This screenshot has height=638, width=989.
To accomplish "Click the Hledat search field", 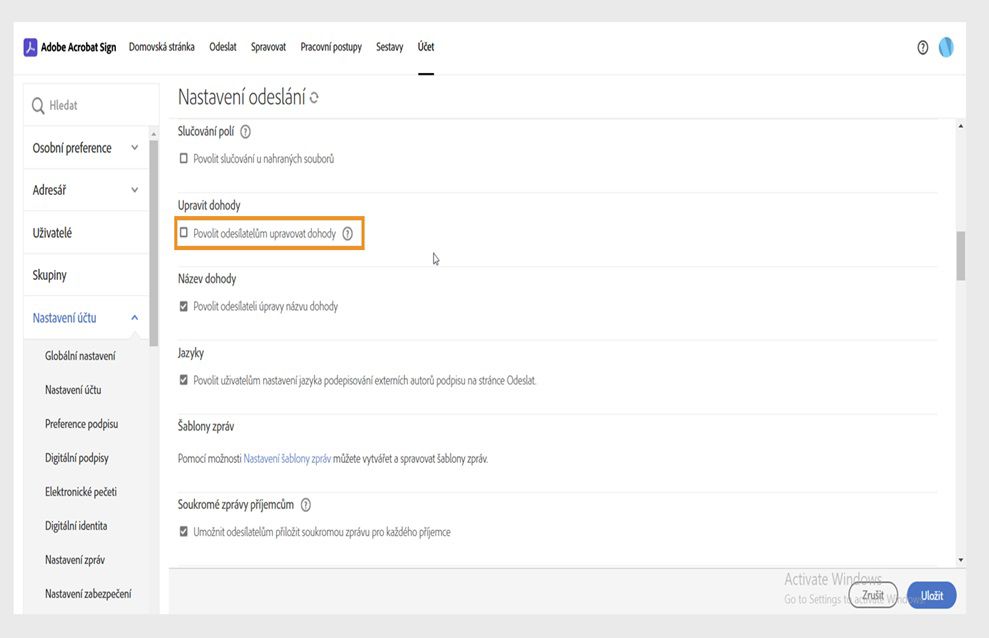I will (x=95, y=105).
